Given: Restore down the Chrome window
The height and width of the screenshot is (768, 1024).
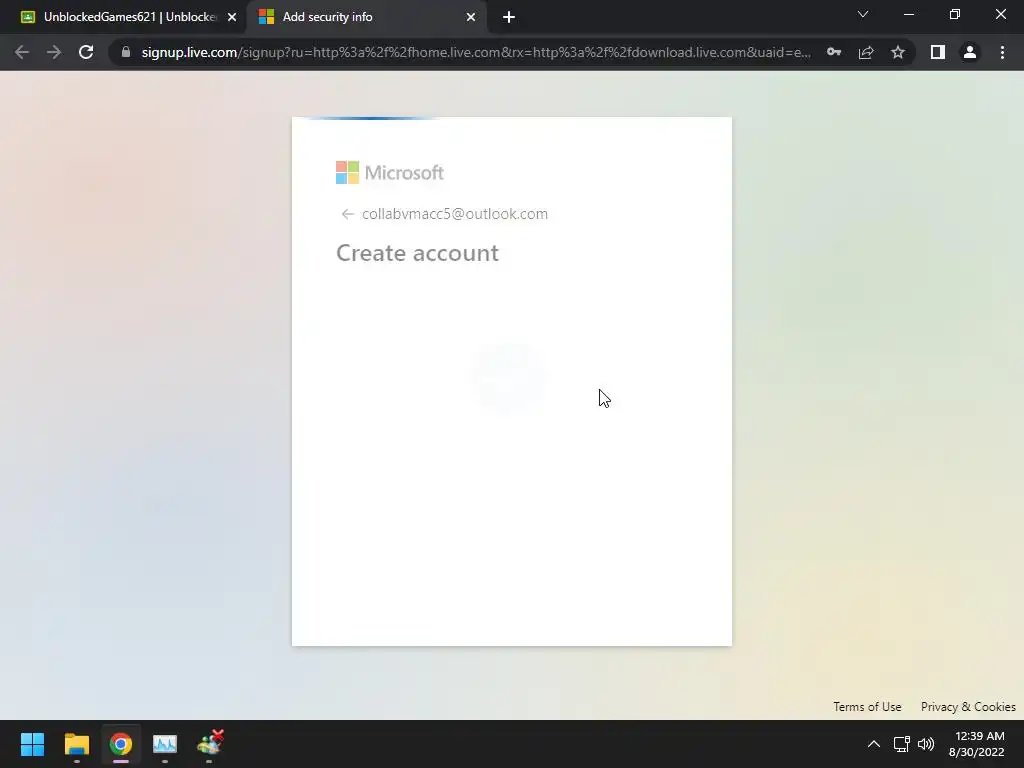Looking at the screenshot, I should click(955, 14).
